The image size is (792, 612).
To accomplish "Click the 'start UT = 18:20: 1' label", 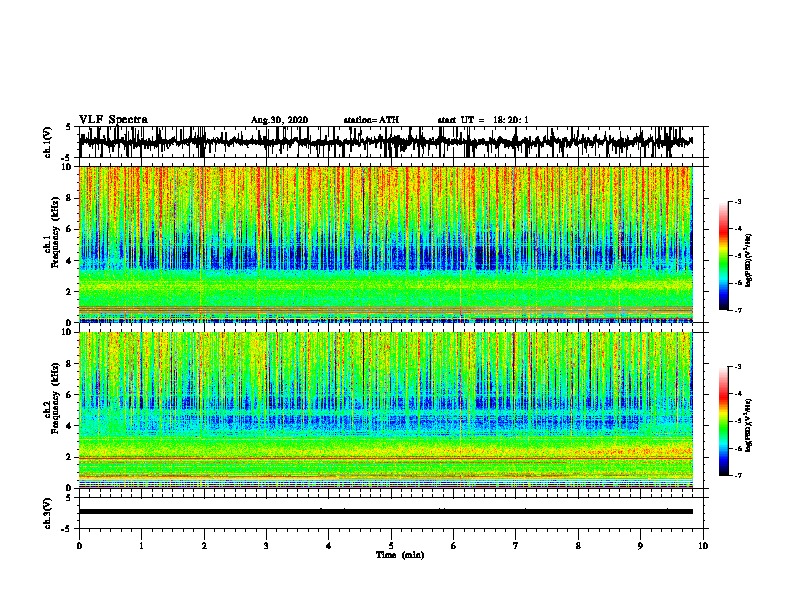I will pyautogui.click(x=483, y=120).
